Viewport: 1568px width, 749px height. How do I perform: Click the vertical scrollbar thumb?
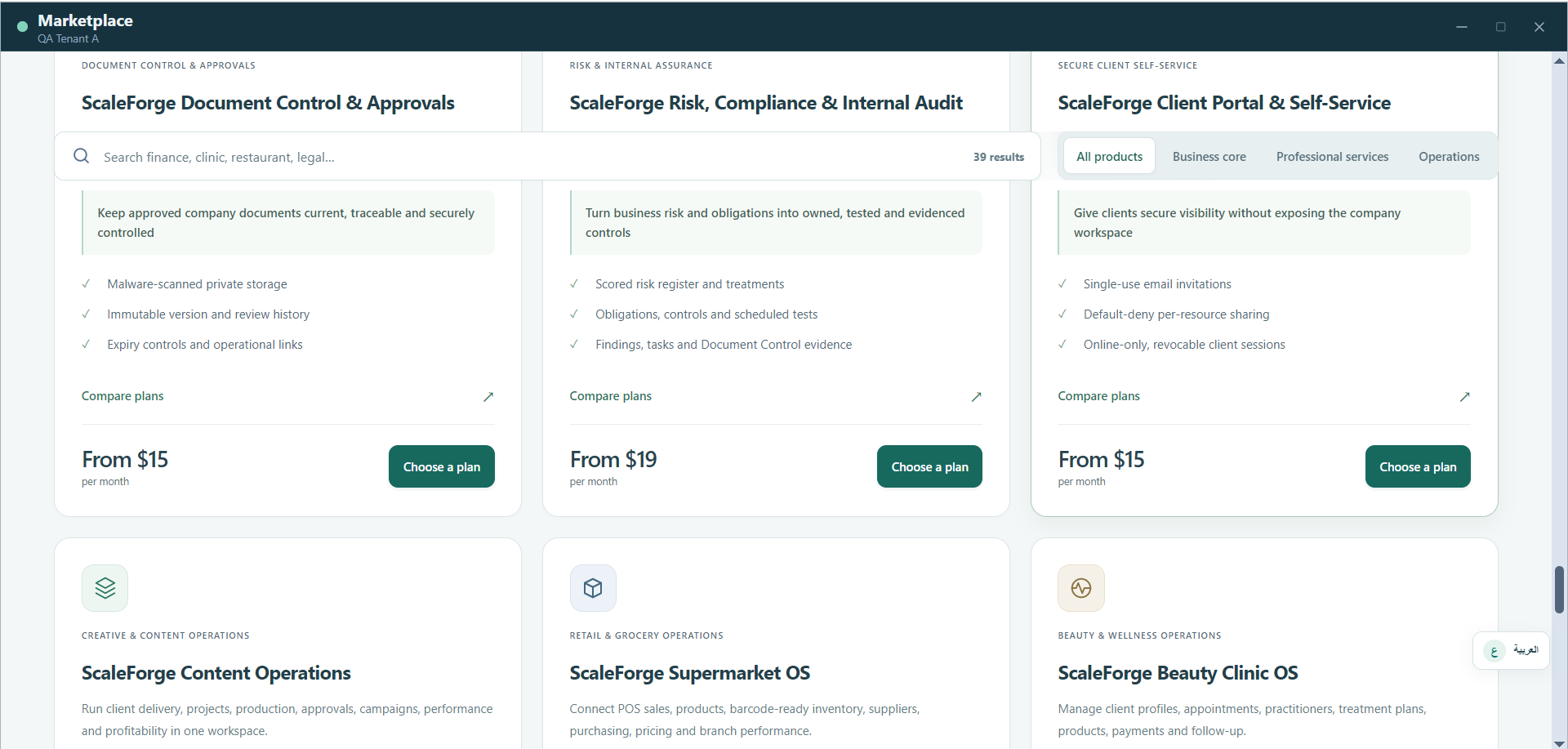click(x=1559, y=589)
